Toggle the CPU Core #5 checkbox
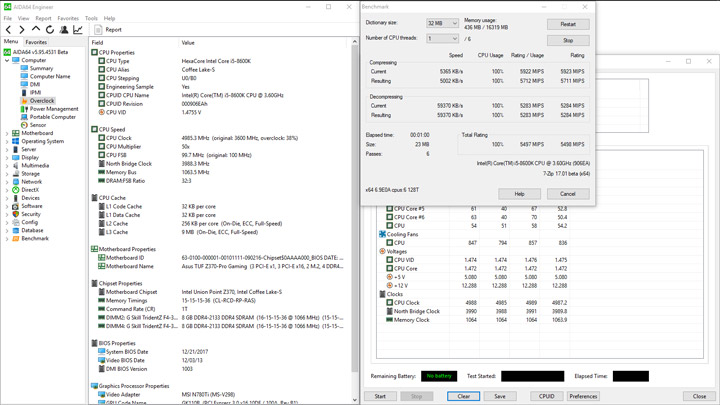This screenshot has width=720, height=405. pos(389,208)
